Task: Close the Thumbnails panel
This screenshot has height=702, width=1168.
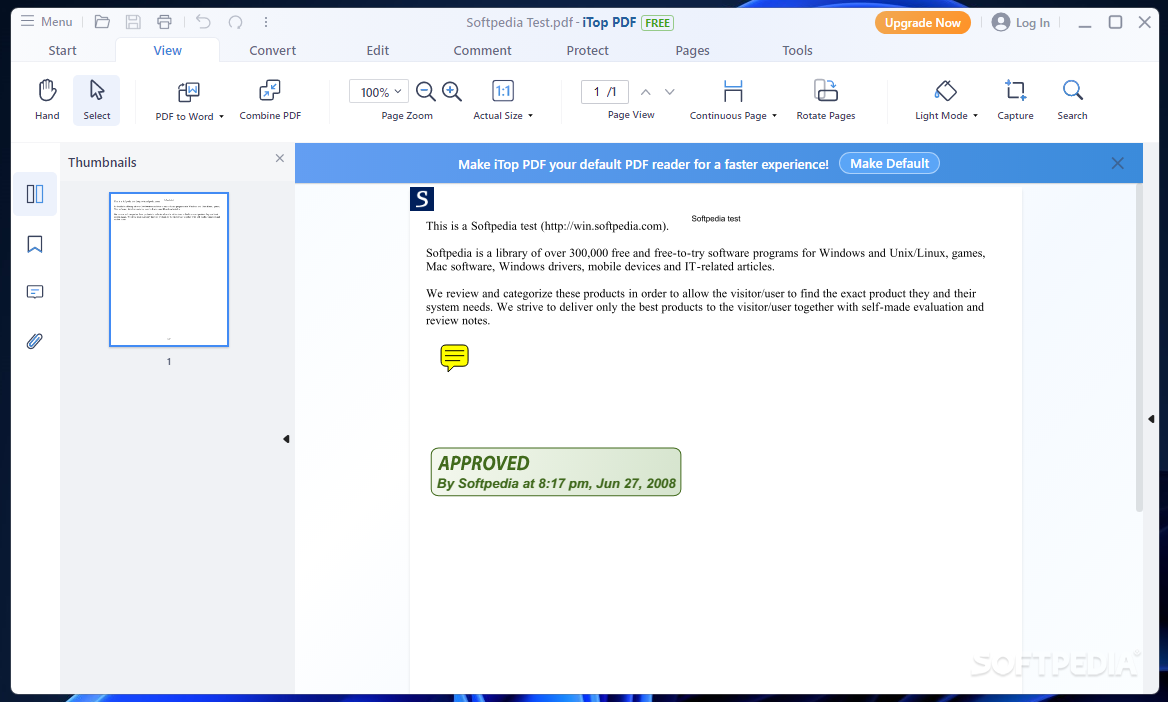Action: click(279, 158)
